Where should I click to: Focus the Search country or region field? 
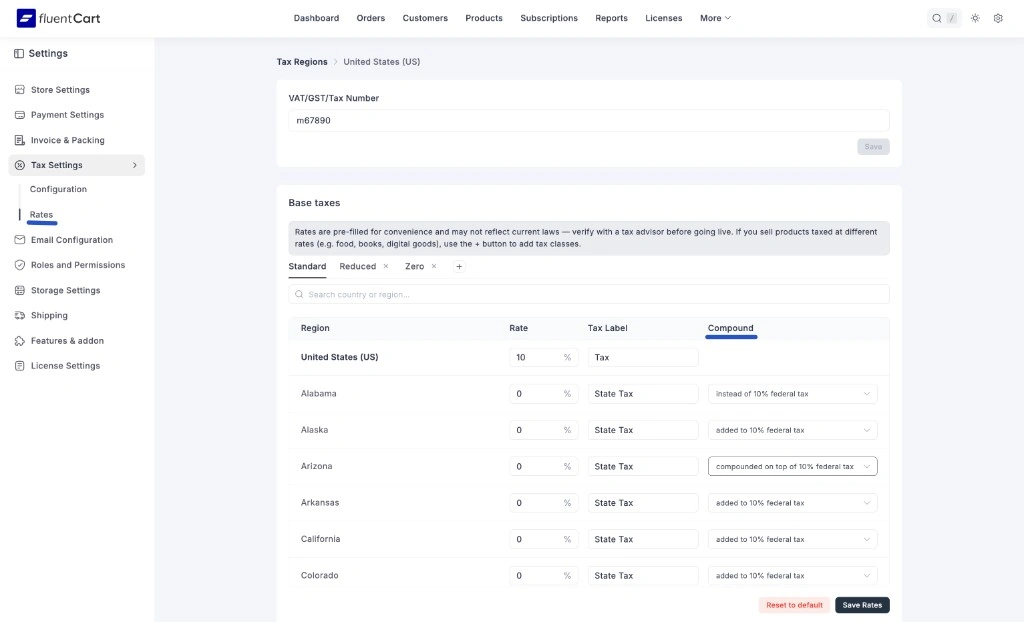point(588,295)
